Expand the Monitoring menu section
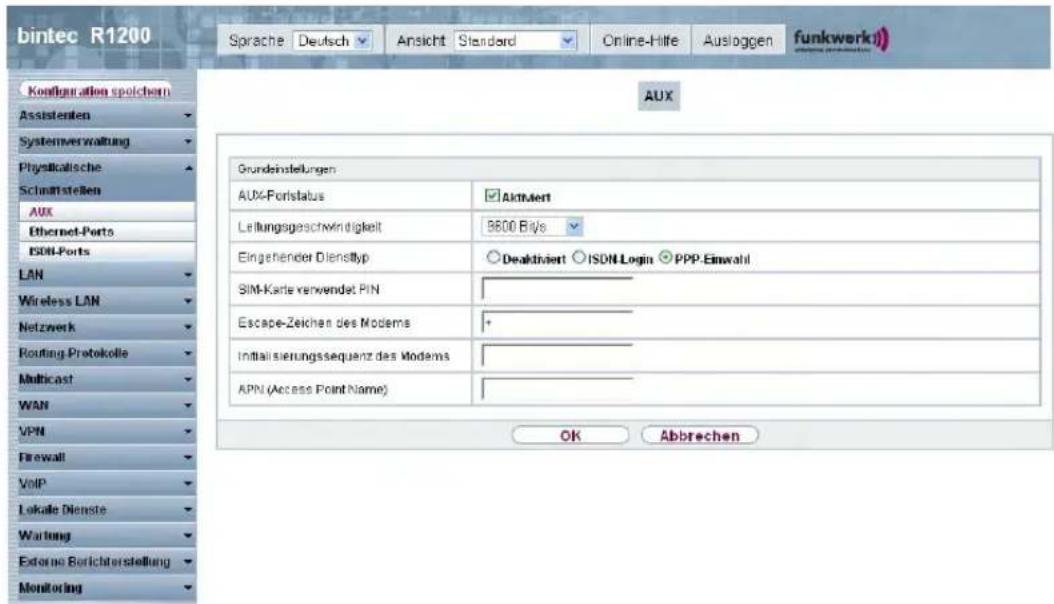The width and height of the screenshot is (1054, 604). click(x=106, y=588)
